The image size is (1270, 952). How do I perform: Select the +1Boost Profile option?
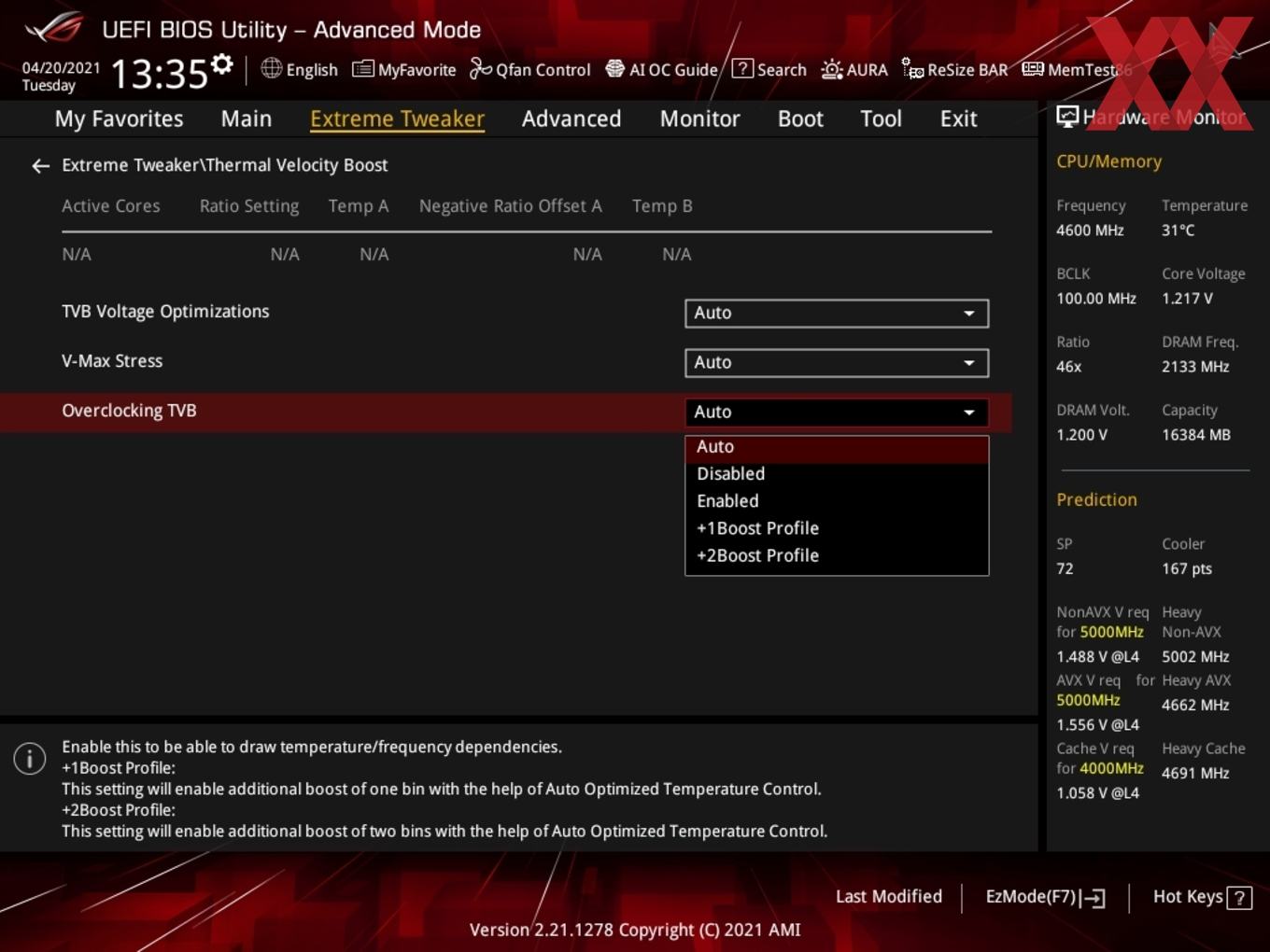[837, 528]
